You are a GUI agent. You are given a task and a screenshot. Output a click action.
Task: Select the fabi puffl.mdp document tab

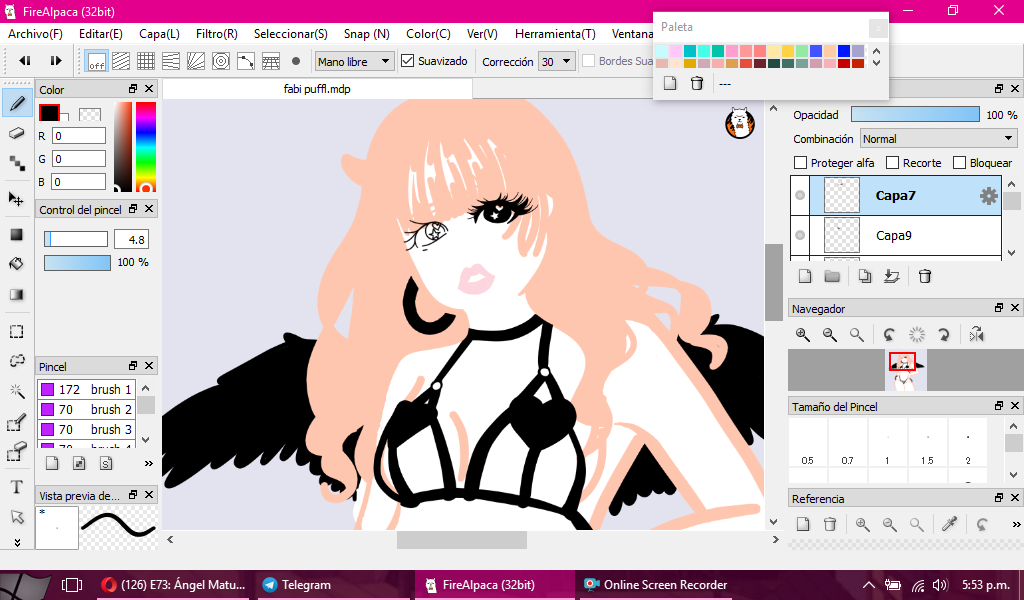tap(317, 89)
